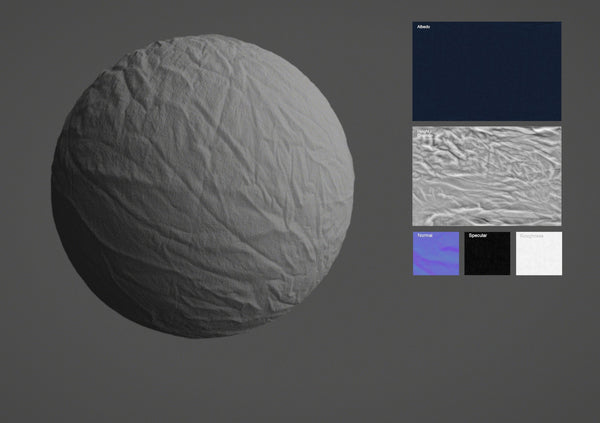Screen dimensions: 600x423
Task: Click the left edge of the sphere
Action: [x=54, y=185]
